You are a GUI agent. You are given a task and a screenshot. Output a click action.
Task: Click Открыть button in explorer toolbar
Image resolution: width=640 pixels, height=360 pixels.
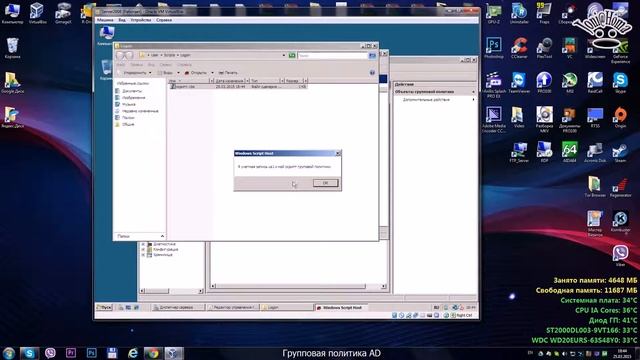196,73
